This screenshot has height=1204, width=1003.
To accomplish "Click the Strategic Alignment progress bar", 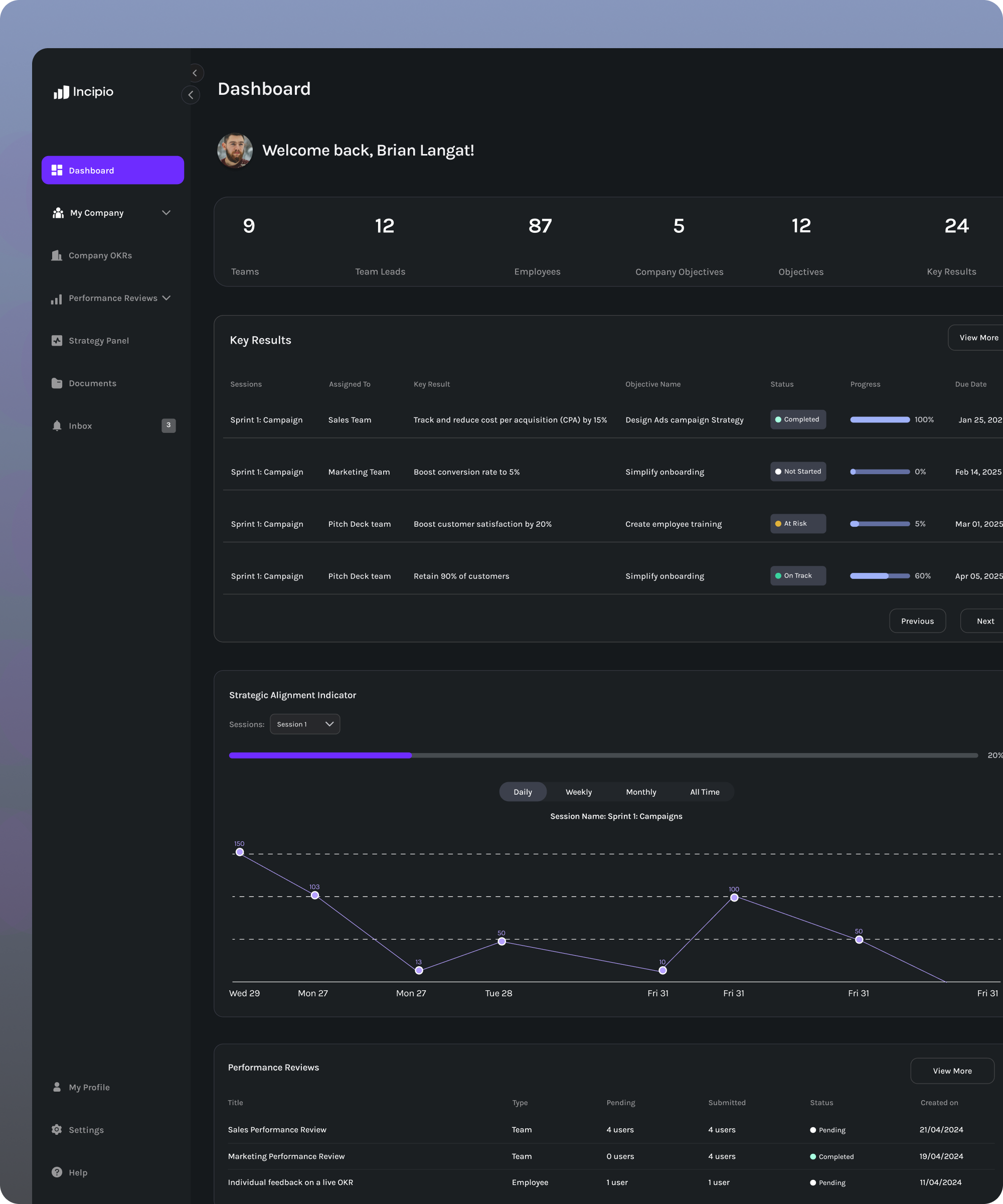I will 602,755.
